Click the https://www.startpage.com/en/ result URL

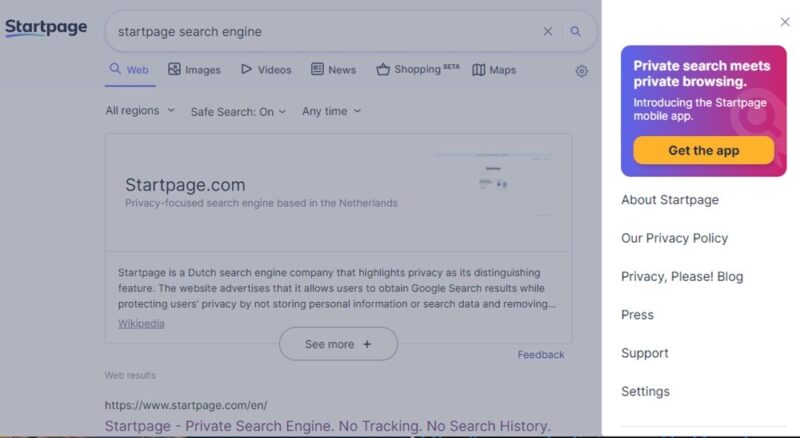click(186, 405)
